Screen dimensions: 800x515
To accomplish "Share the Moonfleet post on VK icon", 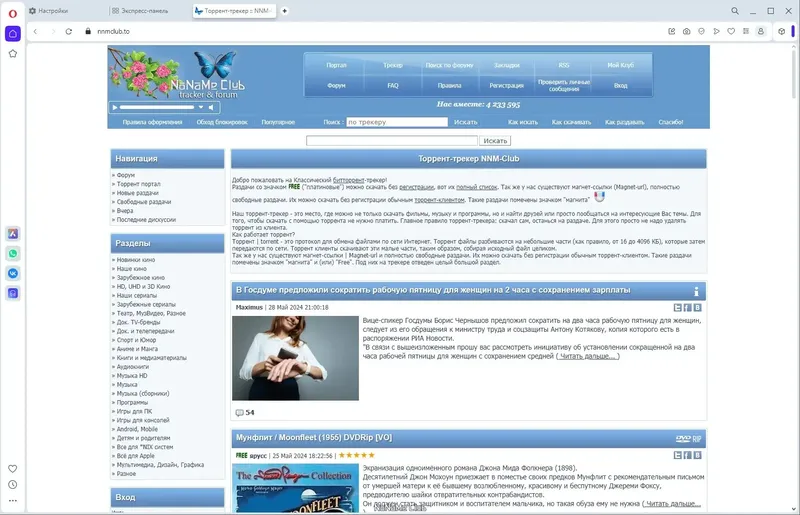I will tap(697, 455).
